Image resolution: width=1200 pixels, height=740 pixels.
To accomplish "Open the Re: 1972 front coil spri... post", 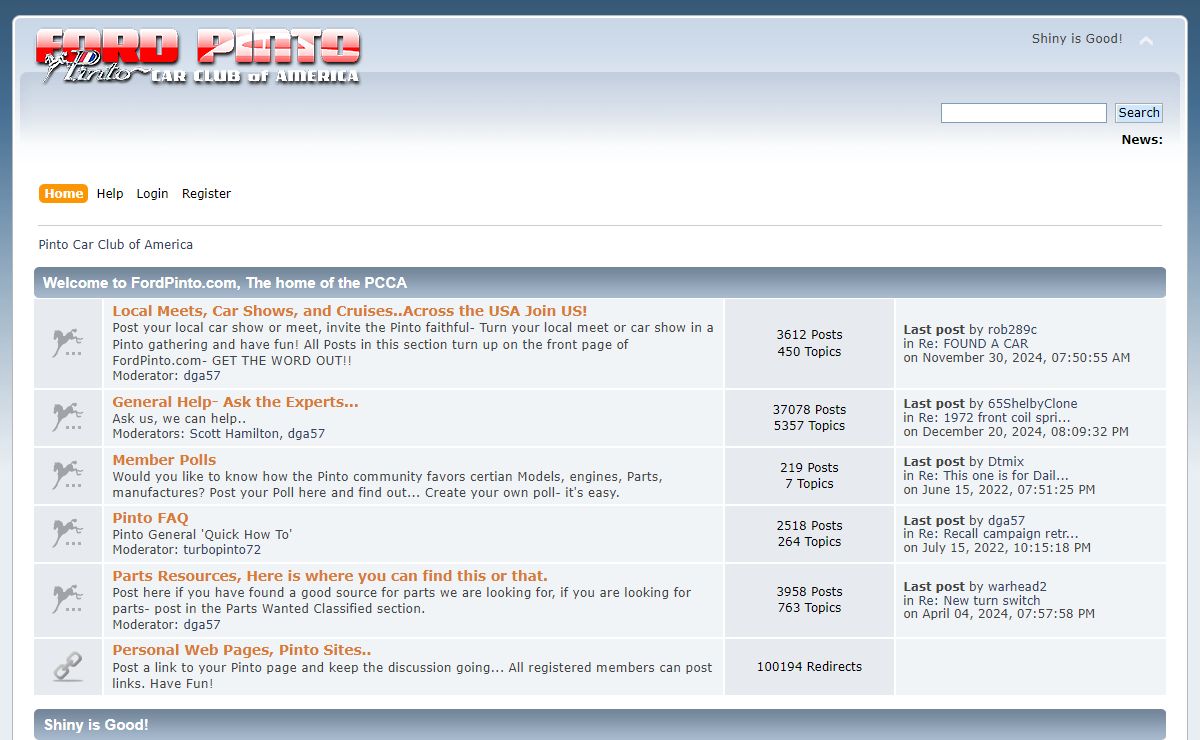I will [x=994, y=418].
